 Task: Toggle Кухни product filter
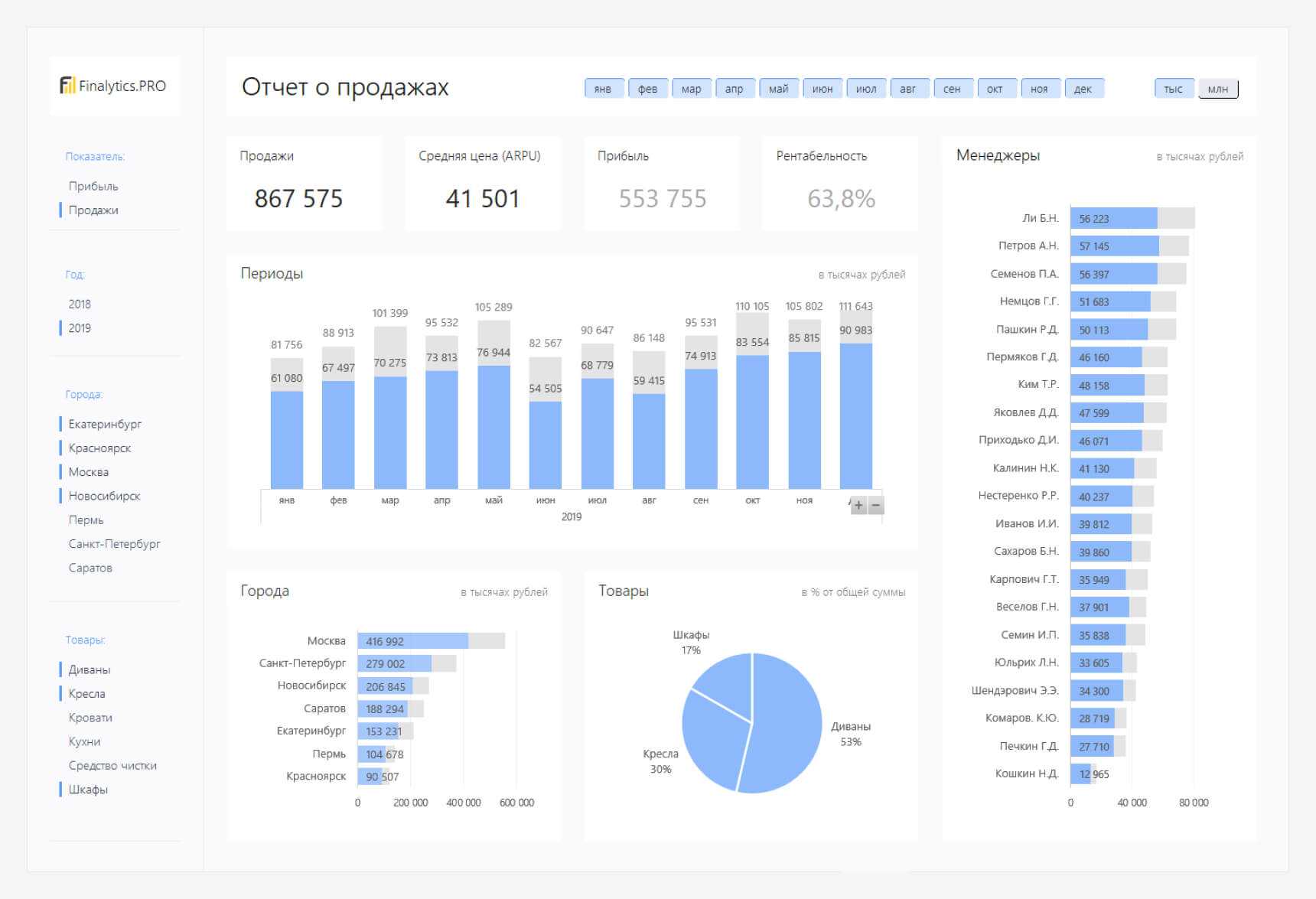pos(84,741)
